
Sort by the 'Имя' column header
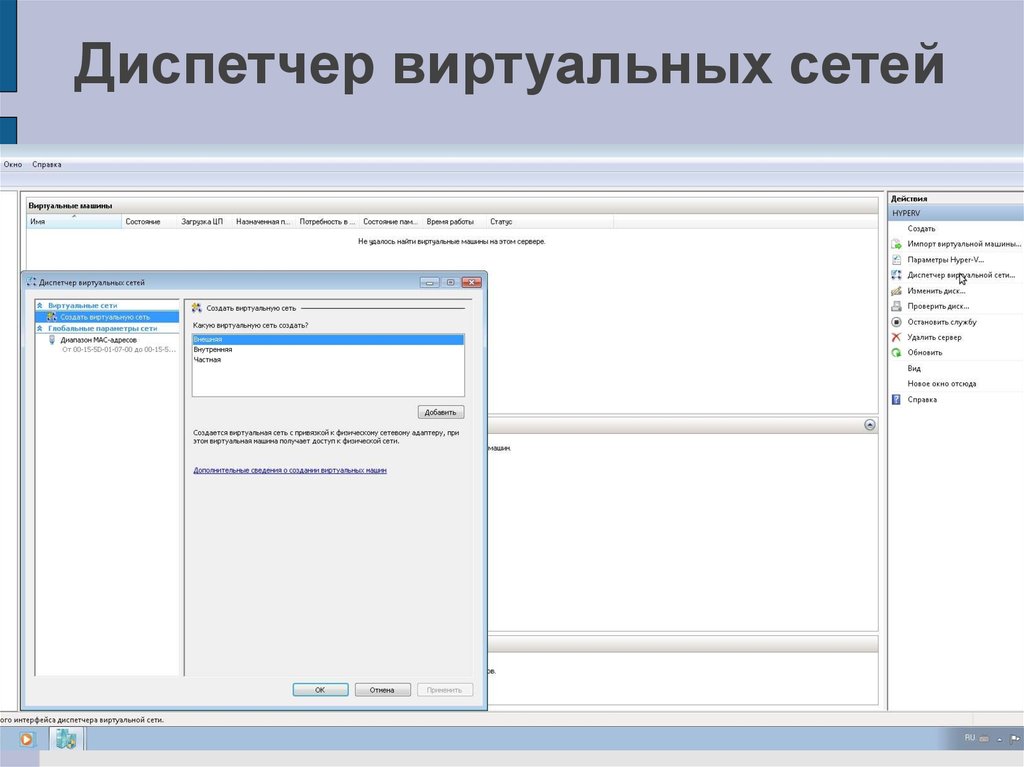tap(74, 221)
